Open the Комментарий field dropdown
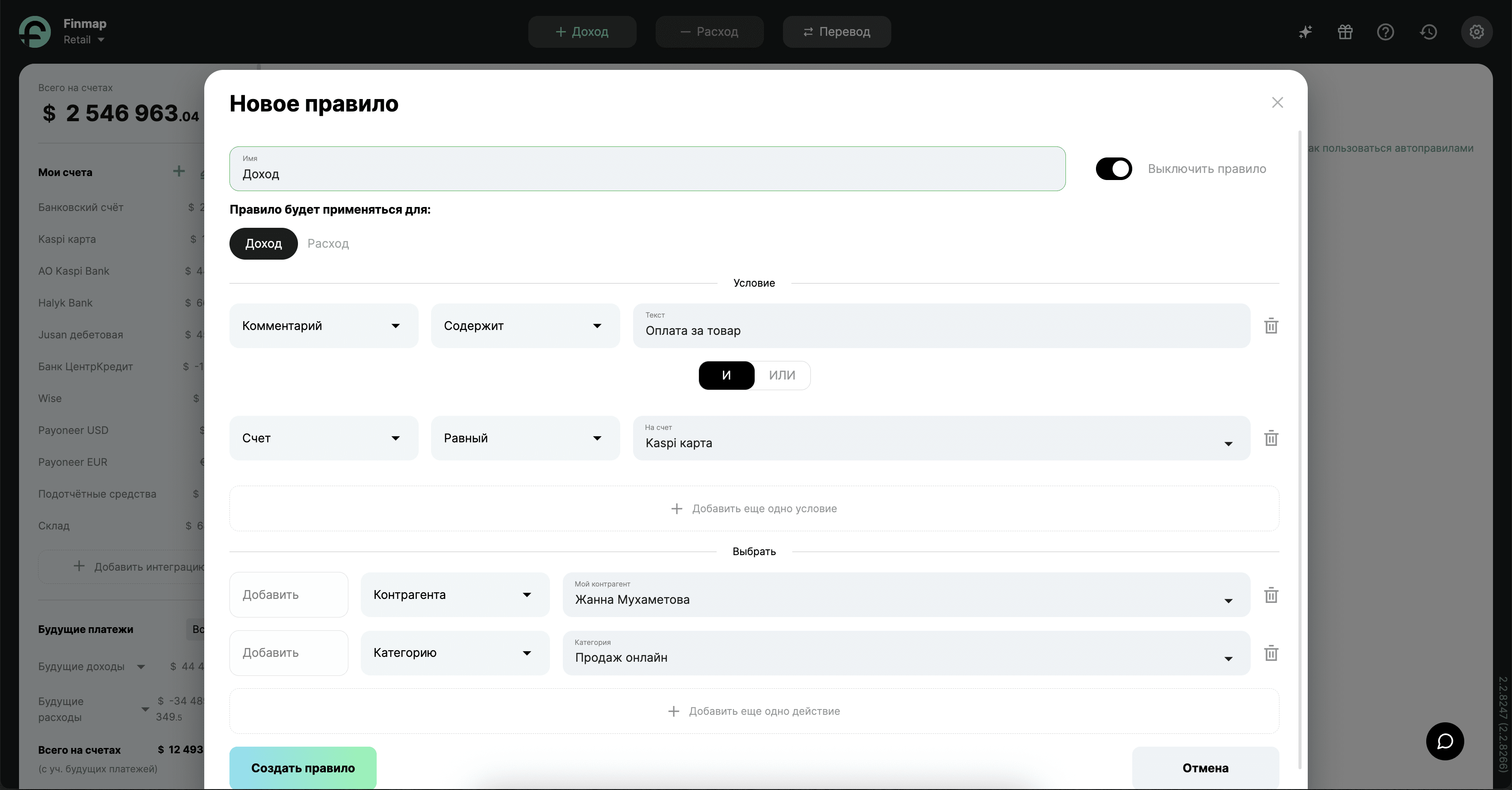1512x790 pixels. [x=324, y=326]
